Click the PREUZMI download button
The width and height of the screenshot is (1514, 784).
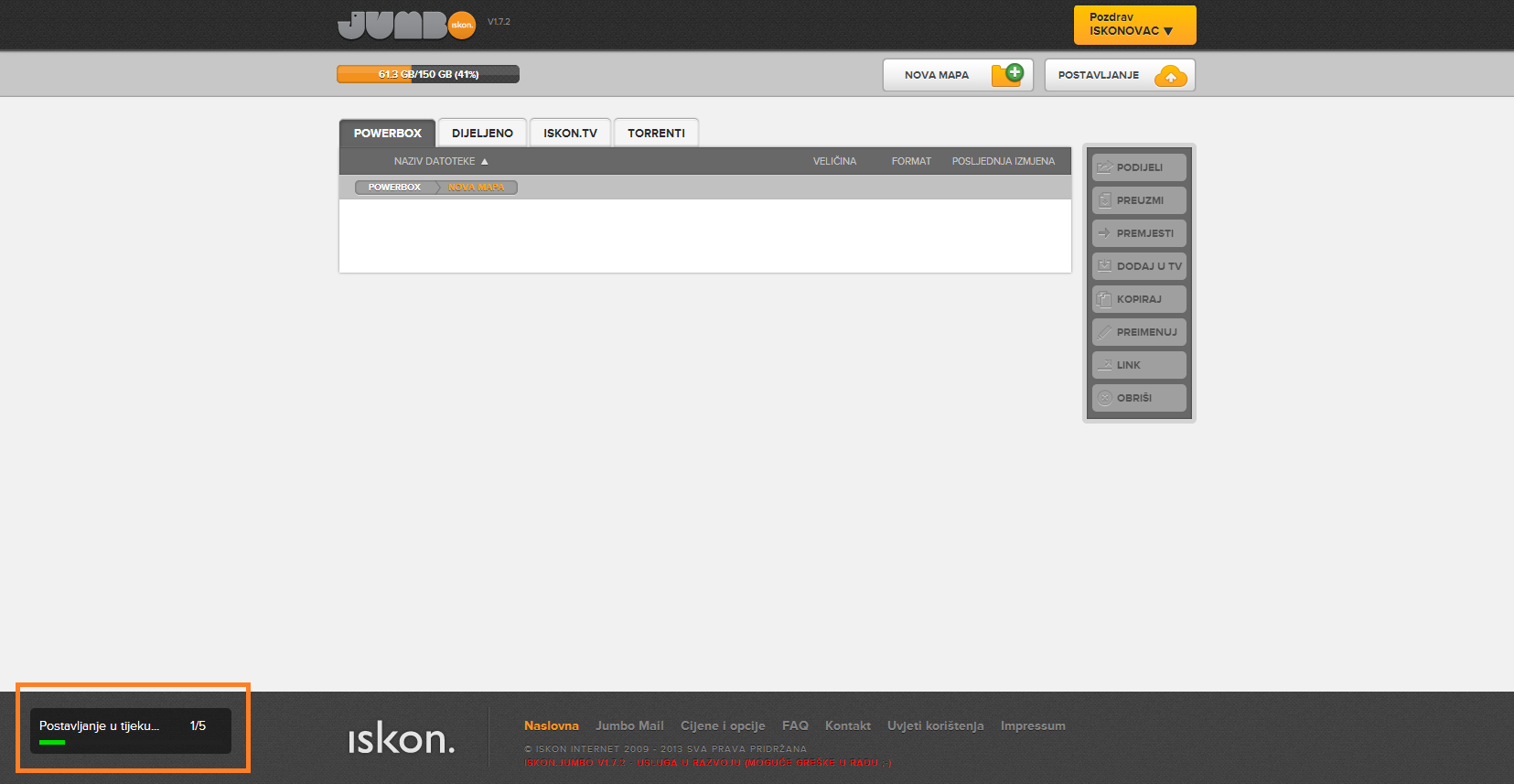(1139, 200)
